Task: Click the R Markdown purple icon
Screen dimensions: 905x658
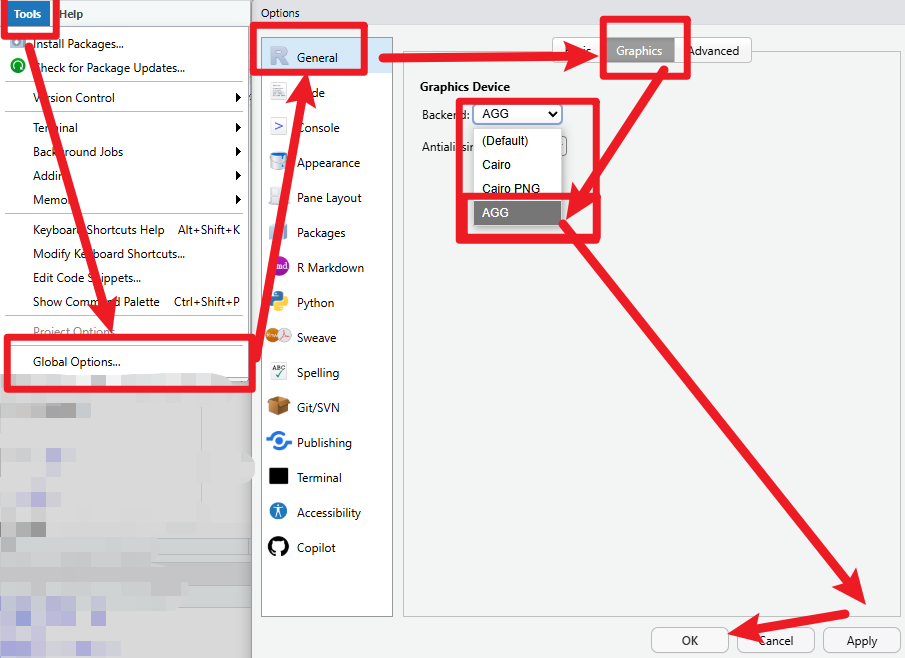Action: tap(280, 266)
